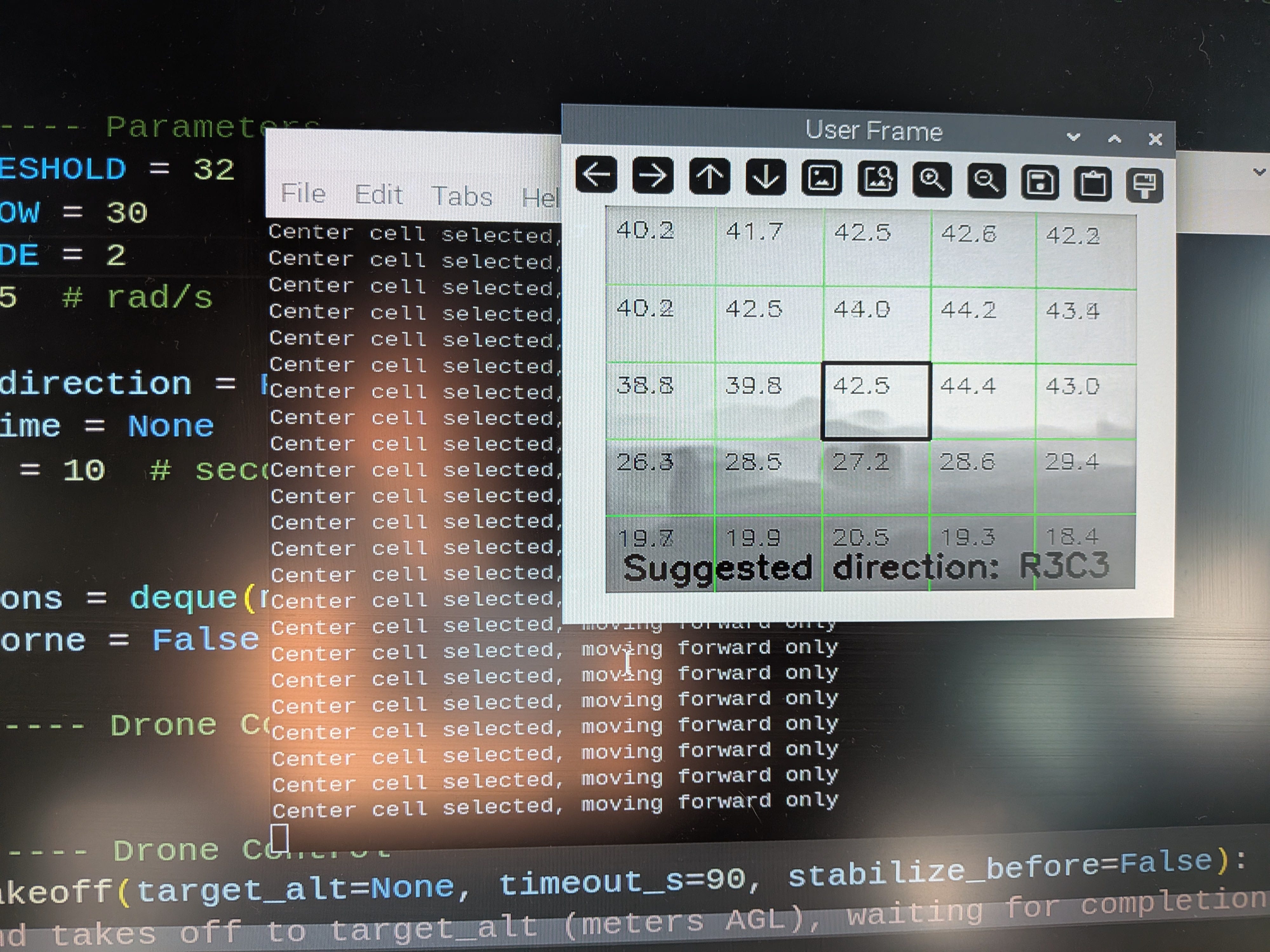1270x952 pixels.
Task: Click the grid cell showing 44.4
Action: tap(983, 402)
